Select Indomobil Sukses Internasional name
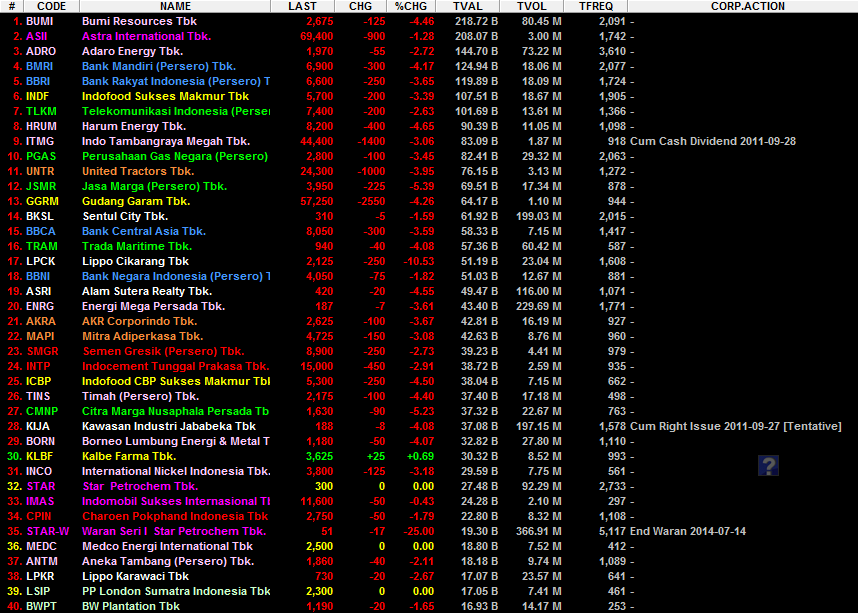This screenshot has height=613, width=858. tap(176, 501)
